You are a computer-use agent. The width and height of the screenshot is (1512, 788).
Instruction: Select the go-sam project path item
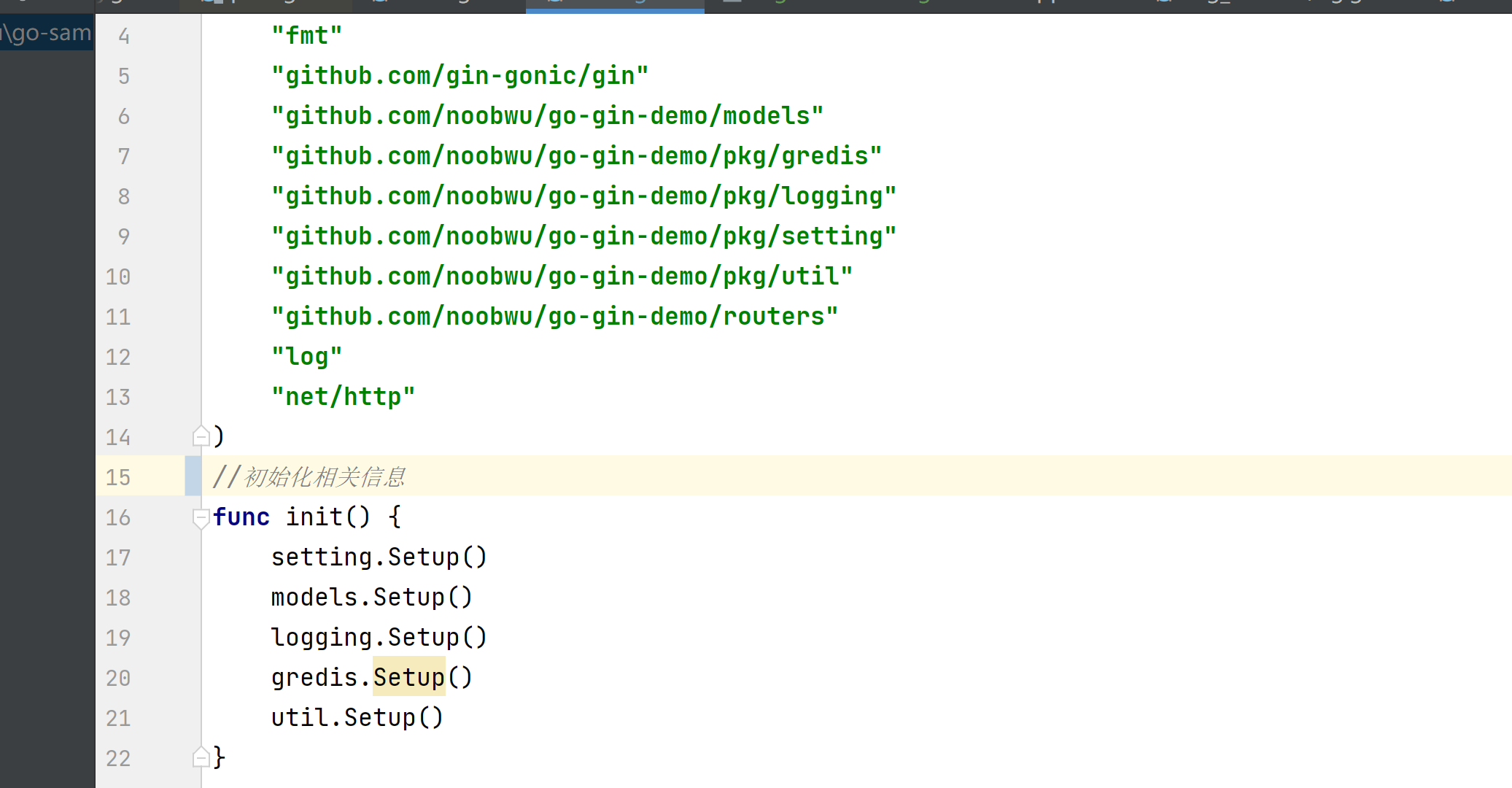coord(47,33)
